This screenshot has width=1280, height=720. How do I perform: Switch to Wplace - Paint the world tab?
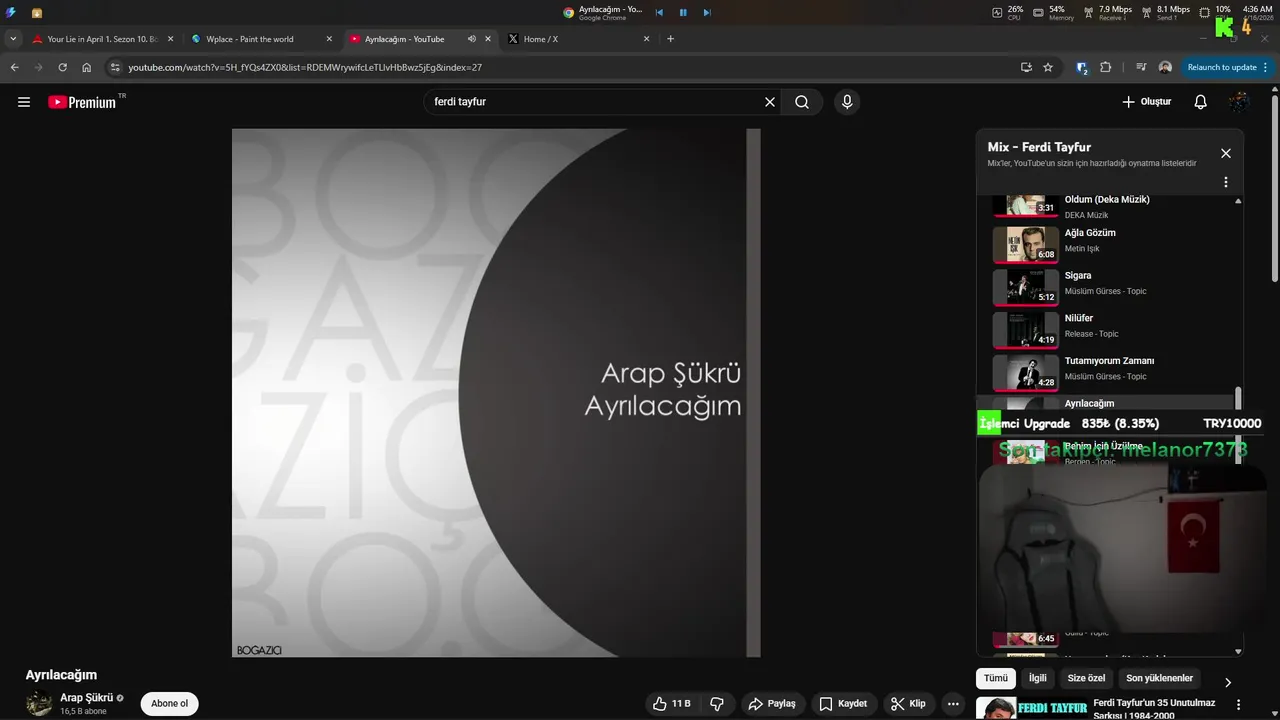click(x=261, y=39)
